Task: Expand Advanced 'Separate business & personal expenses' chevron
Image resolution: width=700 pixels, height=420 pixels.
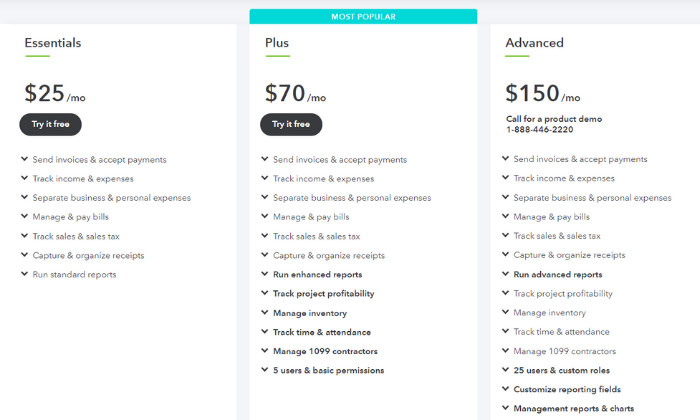Action: pos(505,197)
